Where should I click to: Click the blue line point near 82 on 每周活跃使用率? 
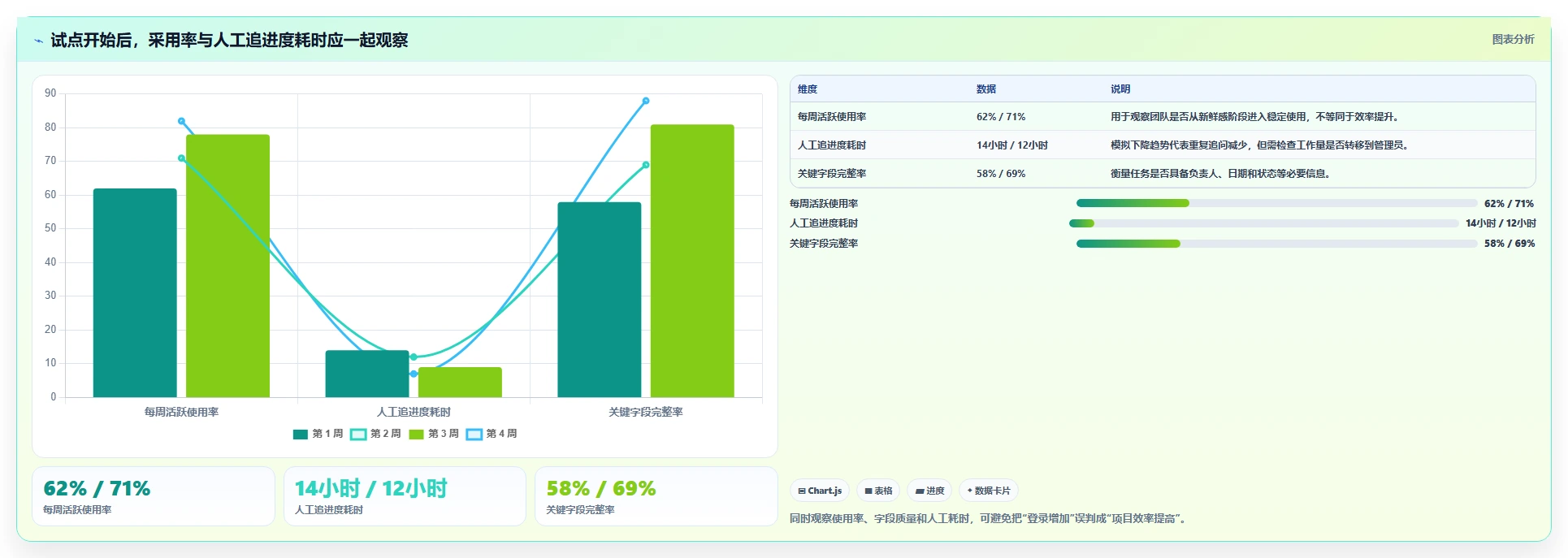tap(181, 121)
